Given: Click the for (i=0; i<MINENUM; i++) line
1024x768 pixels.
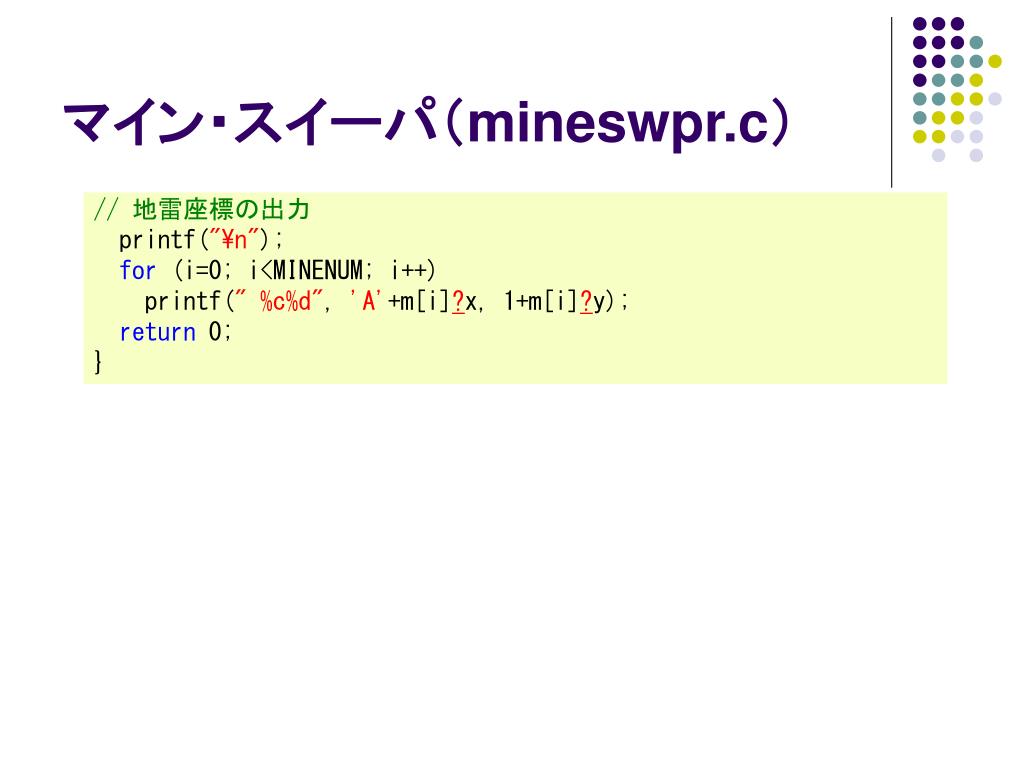Looking at the screenshot, I should [277, 270].
